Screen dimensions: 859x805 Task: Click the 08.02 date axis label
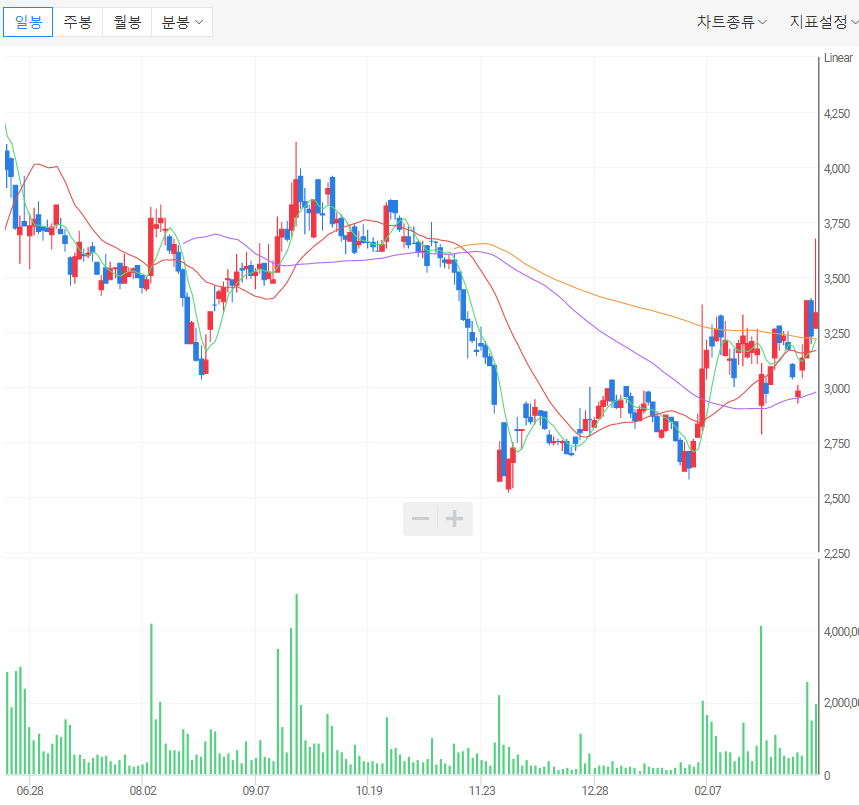pos(143,790)
